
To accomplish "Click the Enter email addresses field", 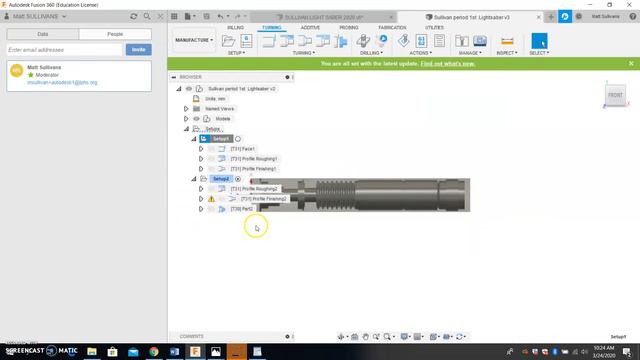I will click(x=65, y=50).
